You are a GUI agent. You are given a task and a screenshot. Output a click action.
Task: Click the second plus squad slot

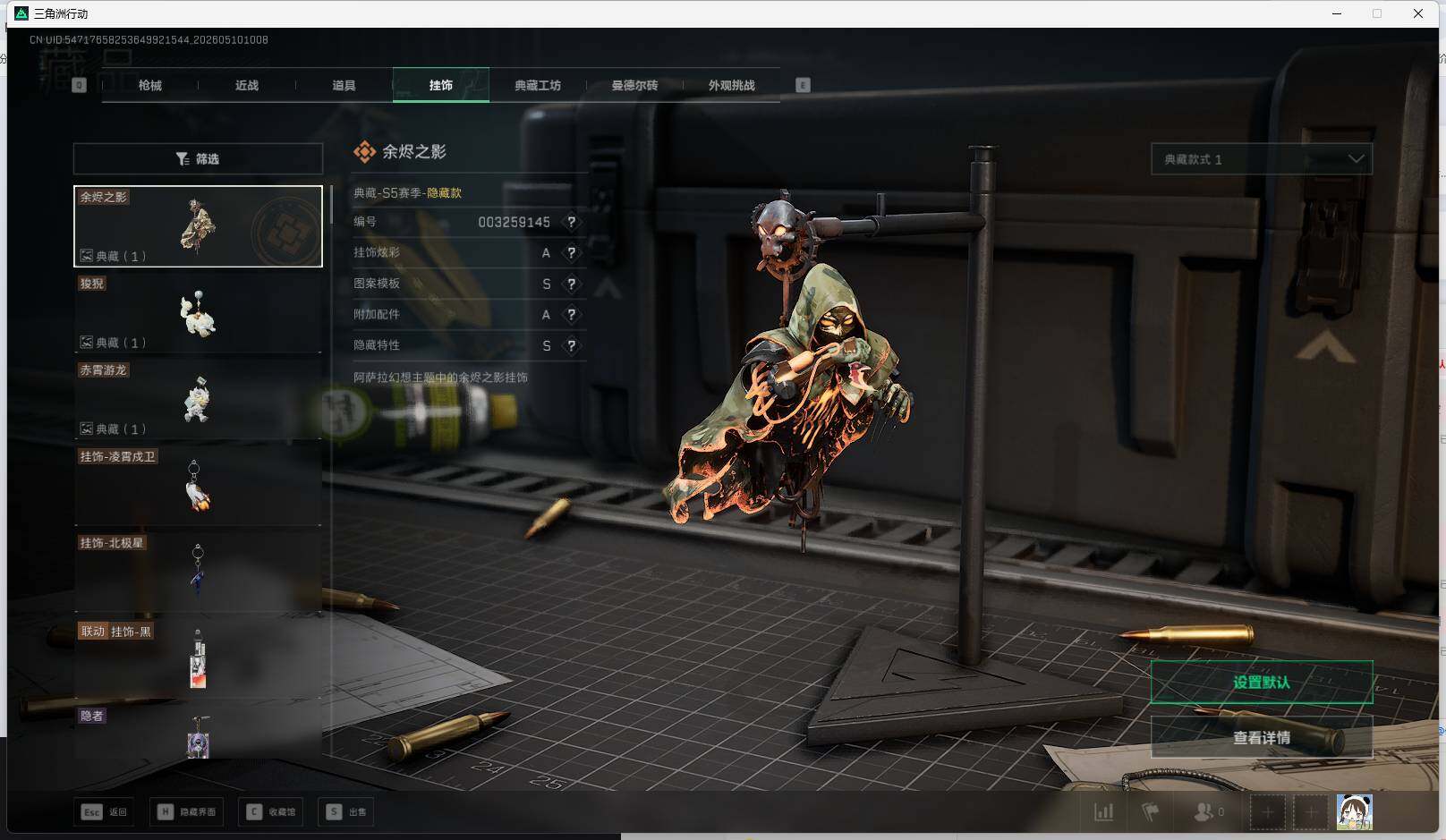(1311, 812)
